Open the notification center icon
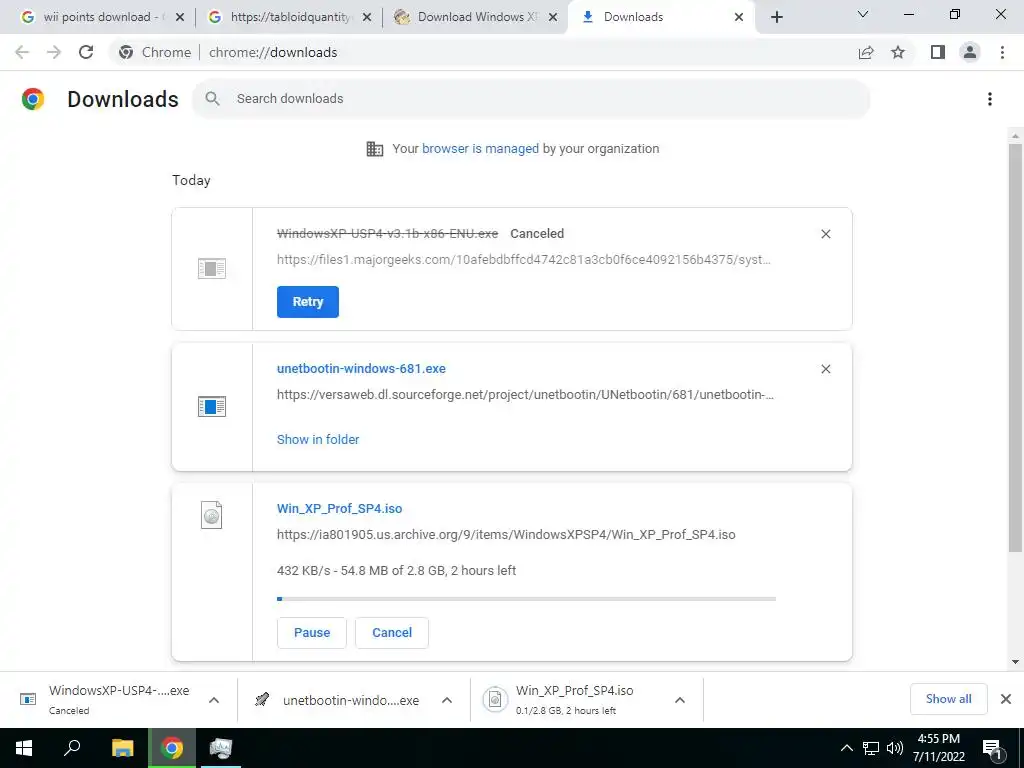Screen dimensions: 1024x768 coord(993,748)
